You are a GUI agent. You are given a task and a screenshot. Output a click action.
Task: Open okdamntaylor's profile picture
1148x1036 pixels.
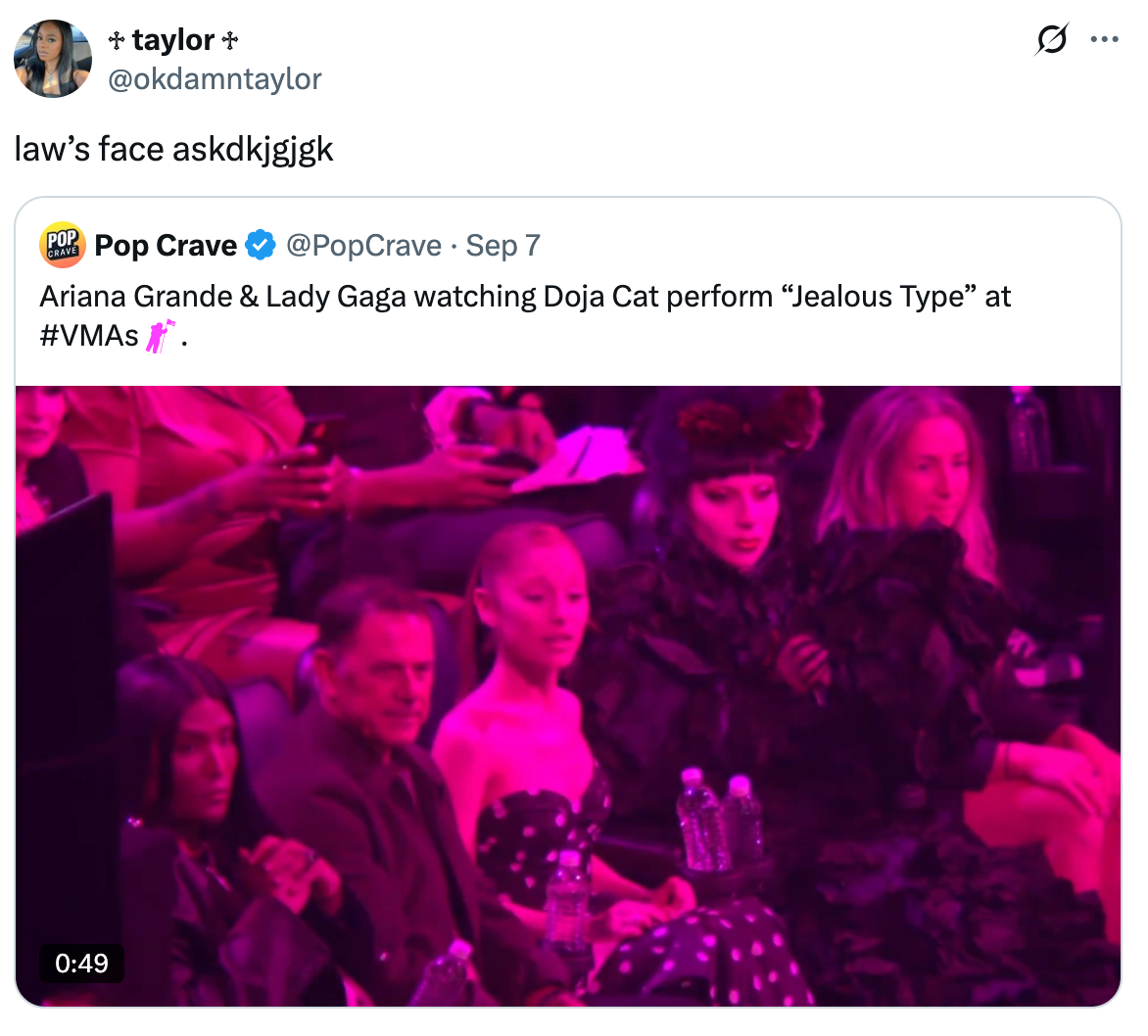click(x=53, y=59)
